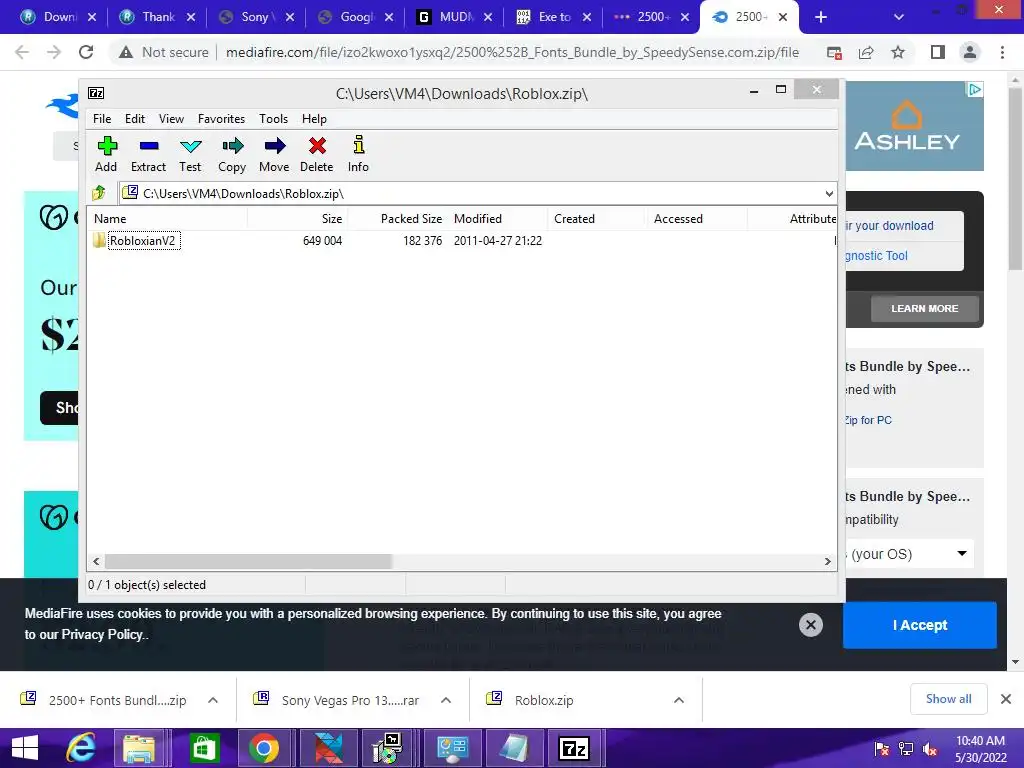Click the horizontal scrollbar thumb in file list

tap(248, 562)
